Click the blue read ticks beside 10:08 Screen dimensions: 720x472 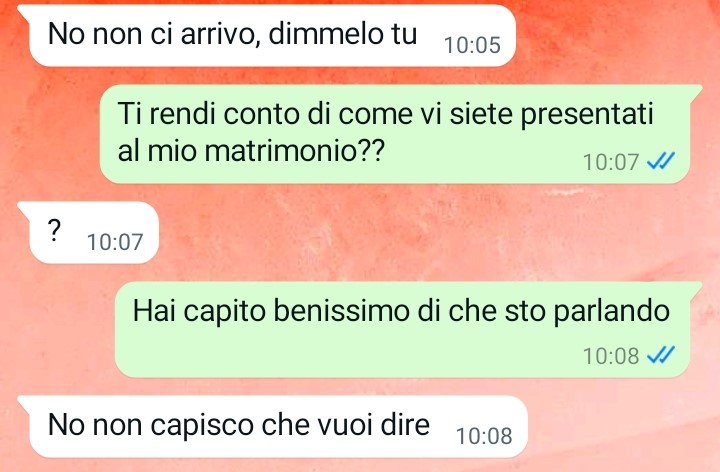660,355
